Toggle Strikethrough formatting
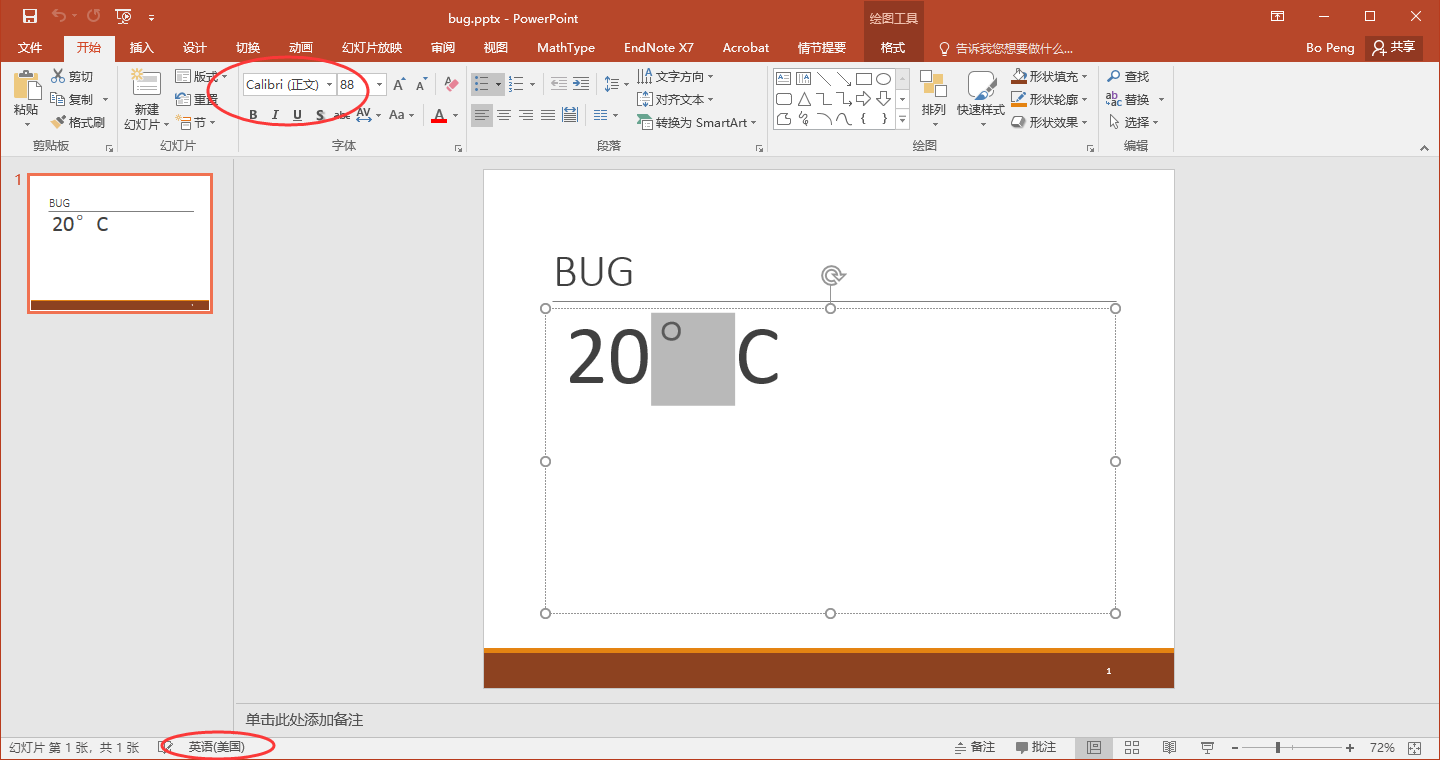 coord(341,115)
